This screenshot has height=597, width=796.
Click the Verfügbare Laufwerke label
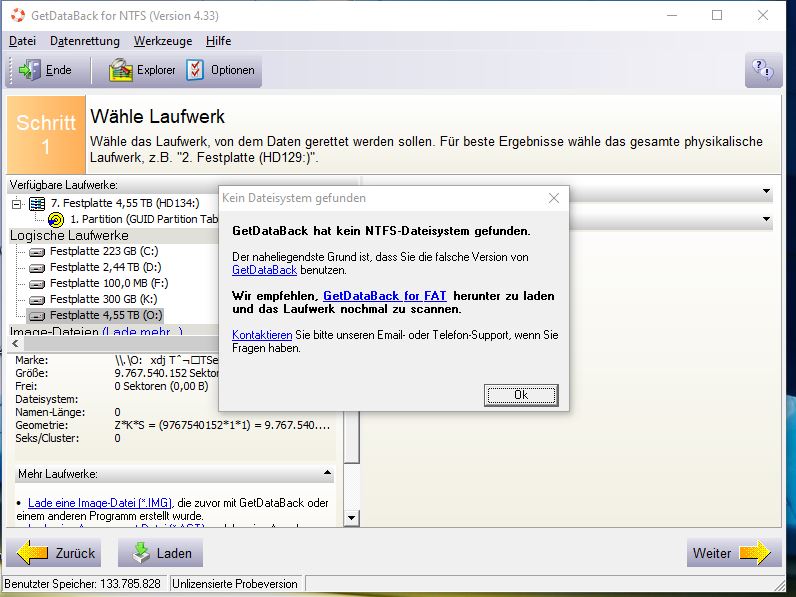63,185
